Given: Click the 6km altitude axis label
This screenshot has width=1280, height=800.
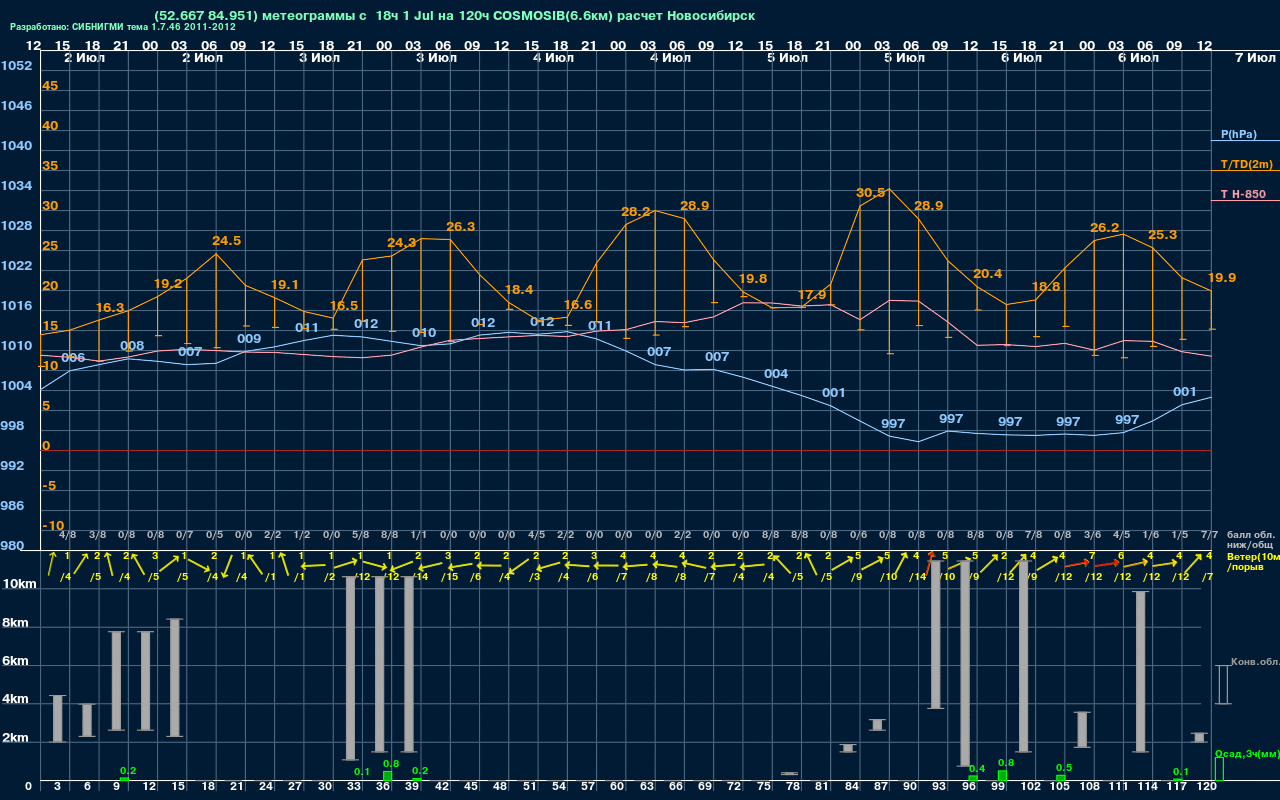Looking at the screenshot, I should 17,662.
